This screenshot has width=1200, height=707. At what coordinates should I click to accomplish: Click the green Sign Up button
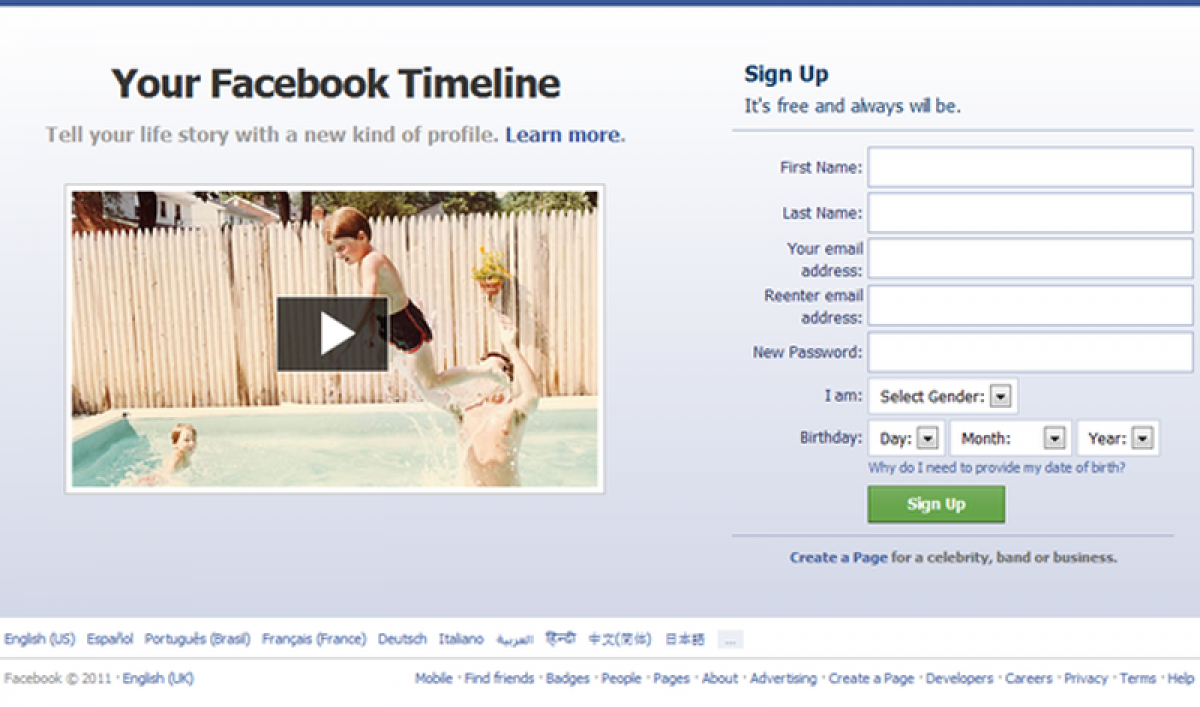tap(936, 504)
